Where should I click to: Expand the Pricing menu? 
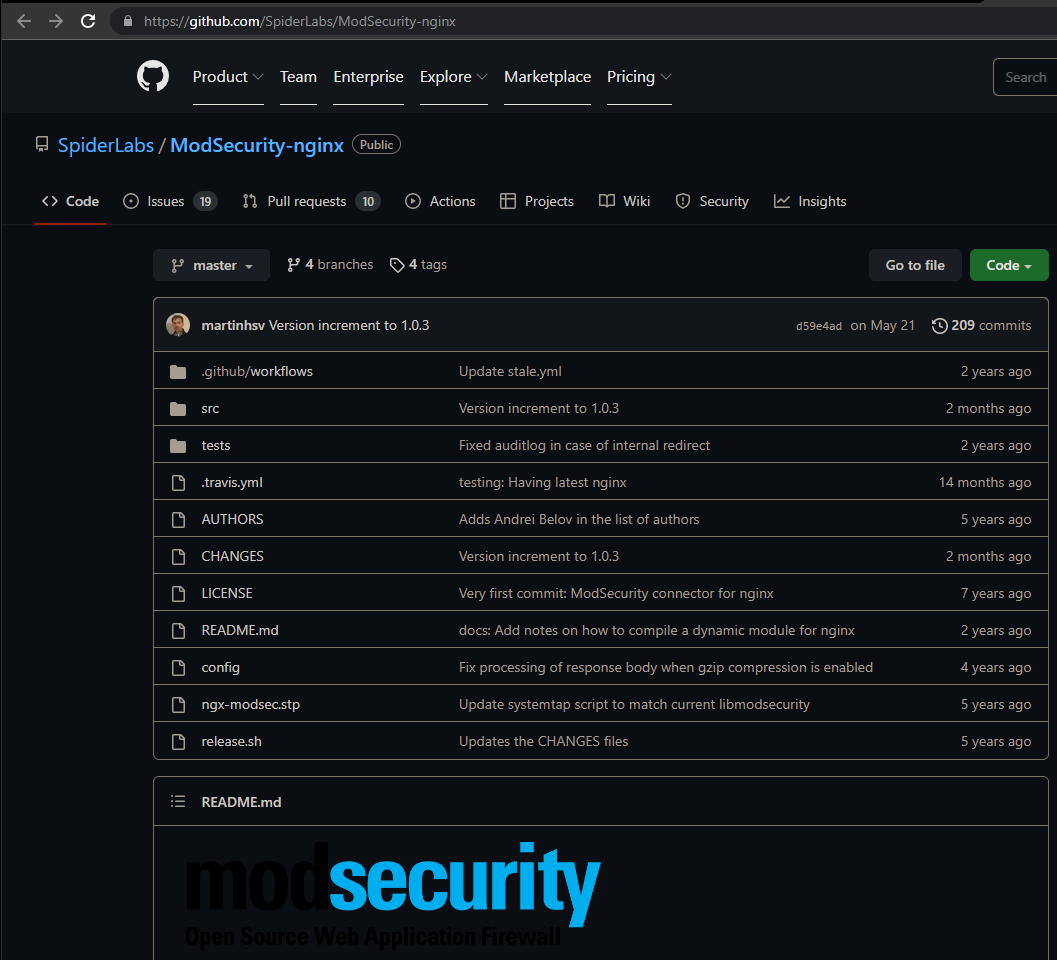click(x=639, y=77)
